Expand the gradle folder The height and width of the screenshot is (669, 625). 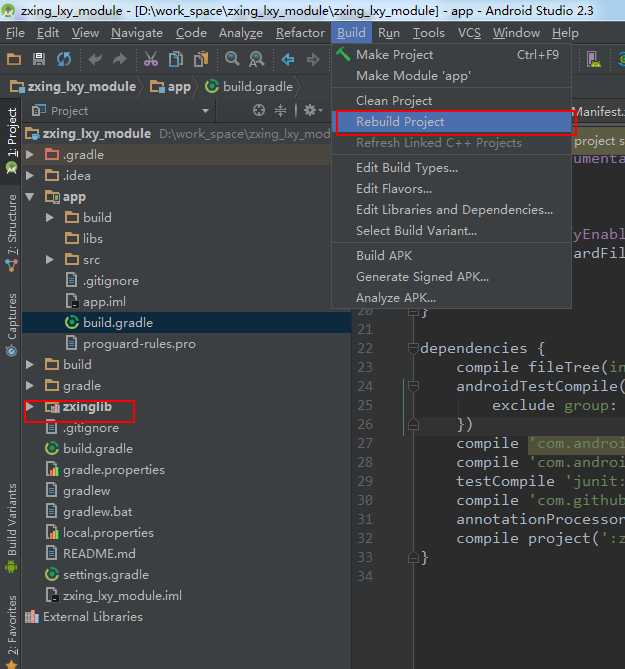tap(30, 385)
